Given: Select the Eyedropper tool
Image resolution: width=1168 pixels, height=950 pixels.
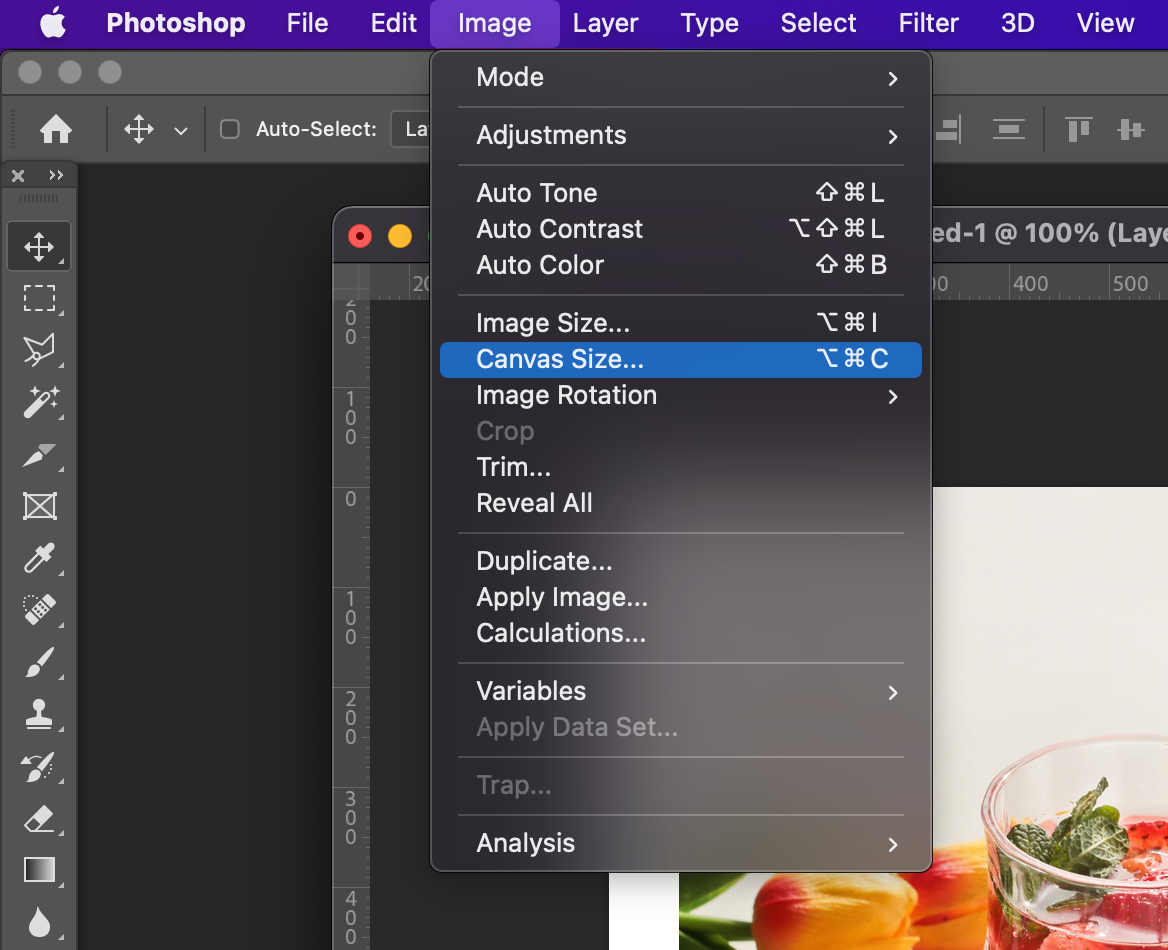Looking at the screenshot, I should click(x=39, y=557).
